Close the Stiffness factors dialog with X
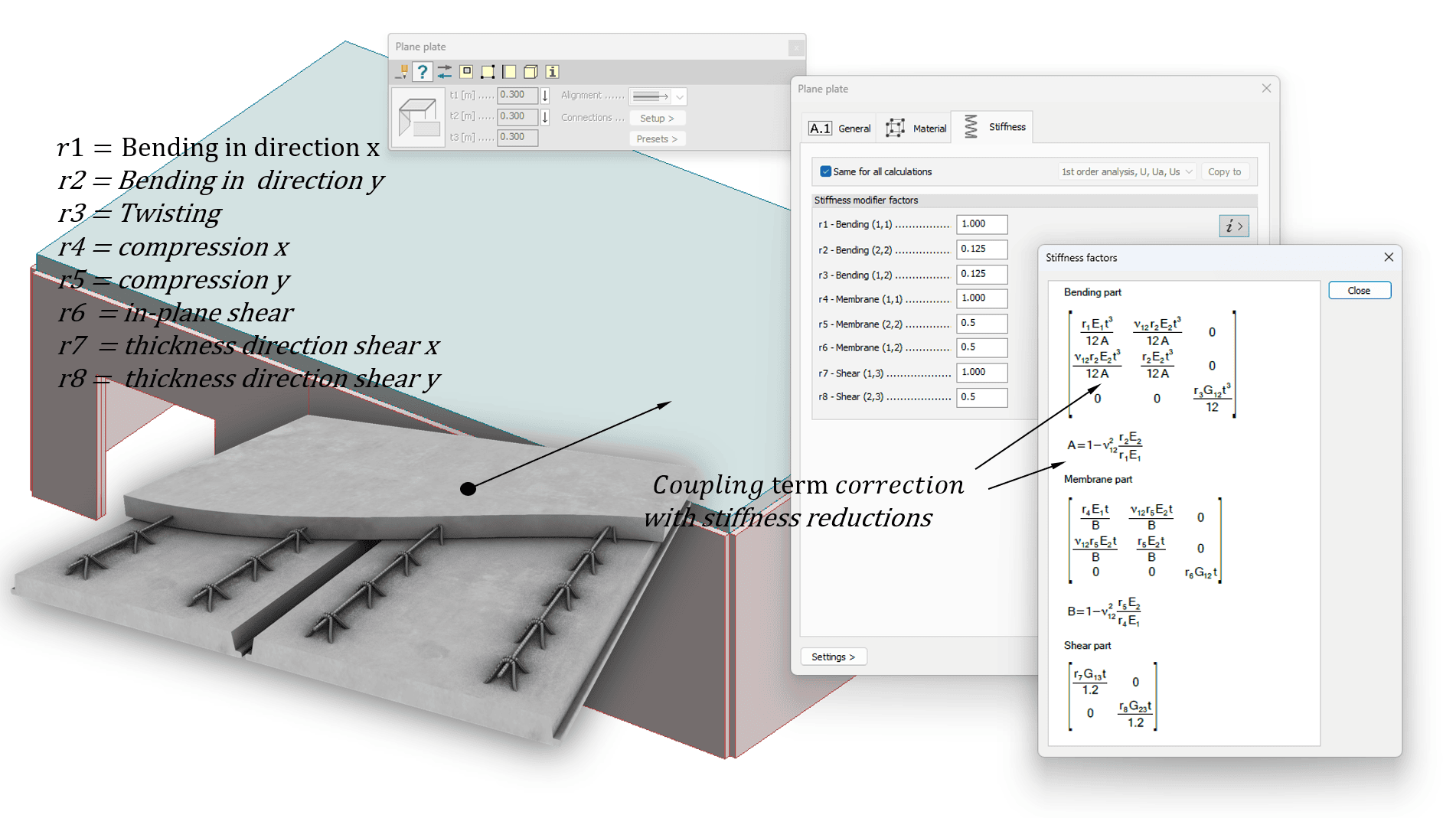 (x=1389, y=258)
